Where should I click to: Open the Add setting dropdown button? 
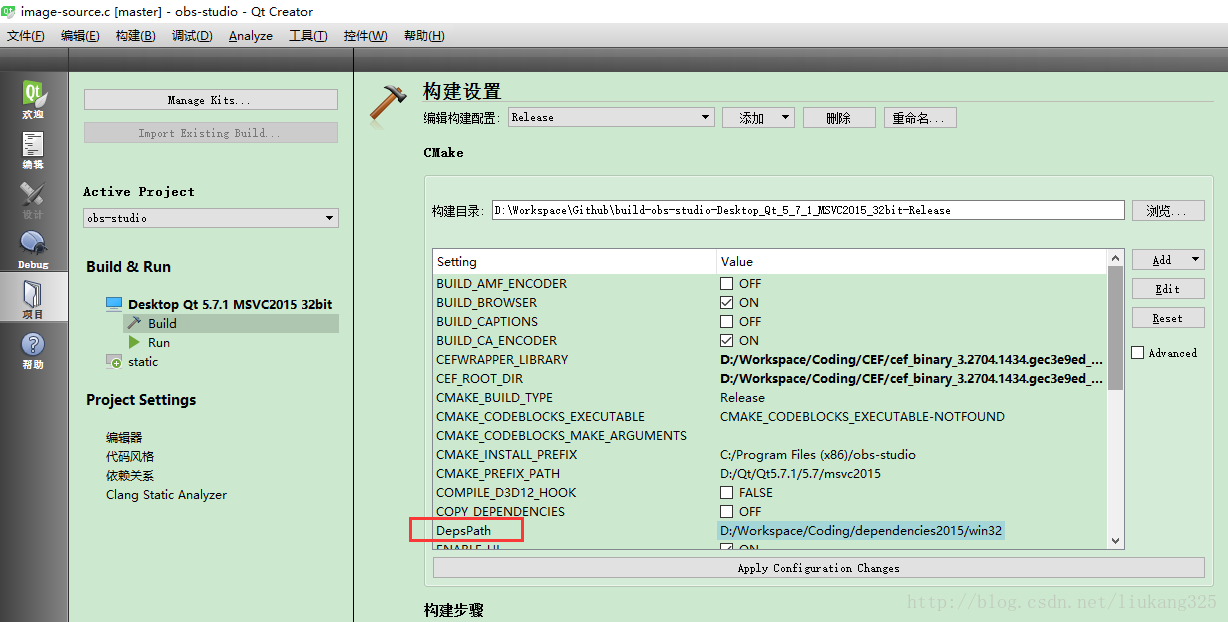[1168, 260]
